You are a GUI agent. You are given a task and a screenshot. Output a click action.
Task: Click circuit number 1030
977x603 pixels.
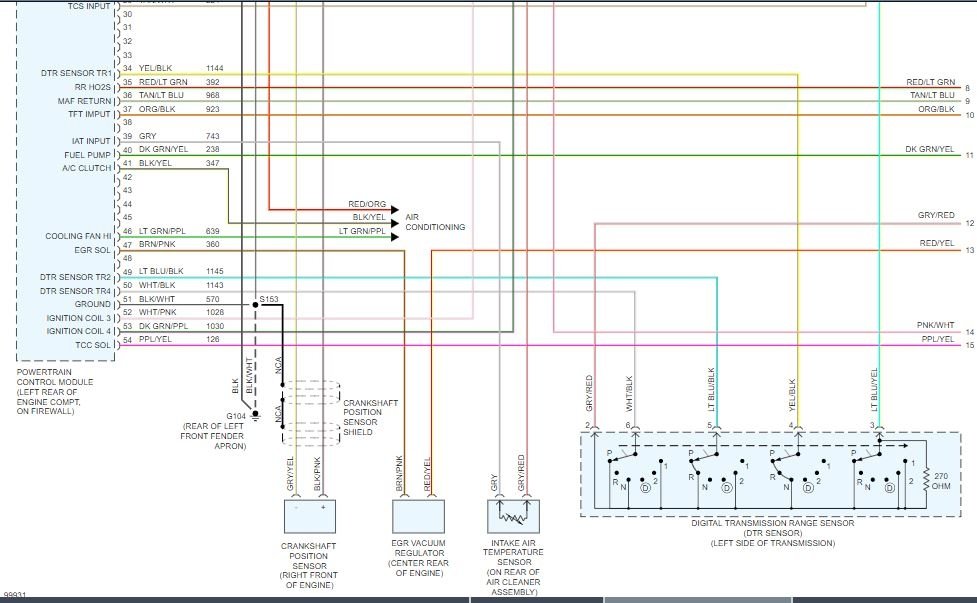tap(214, 326)
